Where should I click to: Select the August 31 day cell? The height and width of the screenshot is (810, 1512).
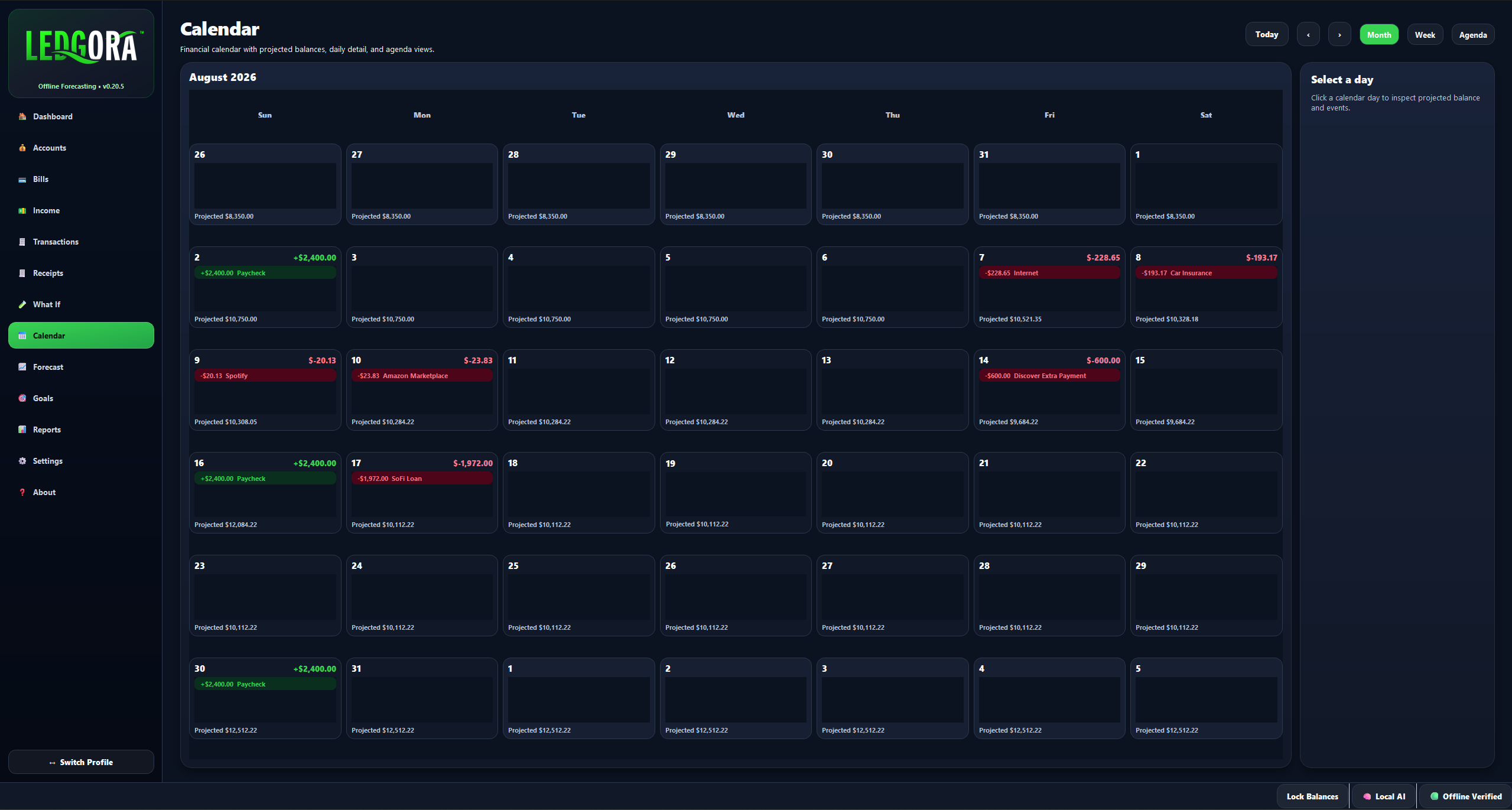[422, 698]
